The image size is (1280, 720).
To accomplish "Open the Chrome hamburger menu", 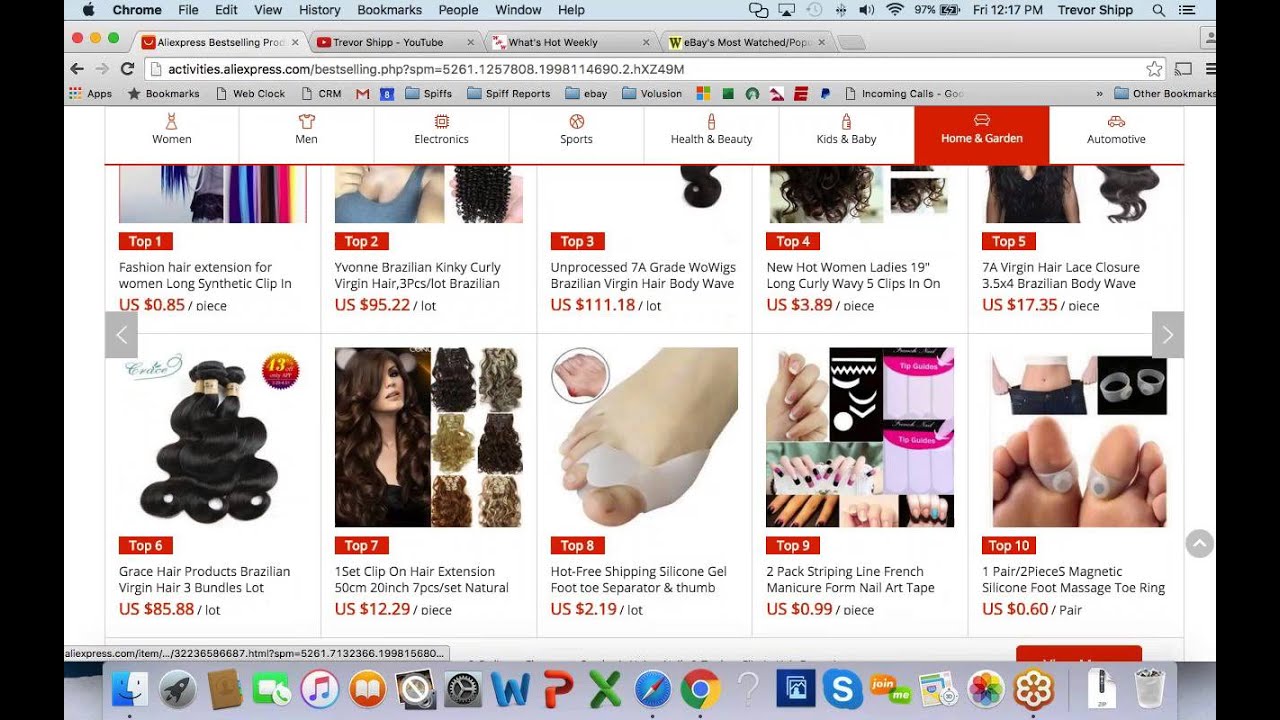I will [x=1210, y=69].
